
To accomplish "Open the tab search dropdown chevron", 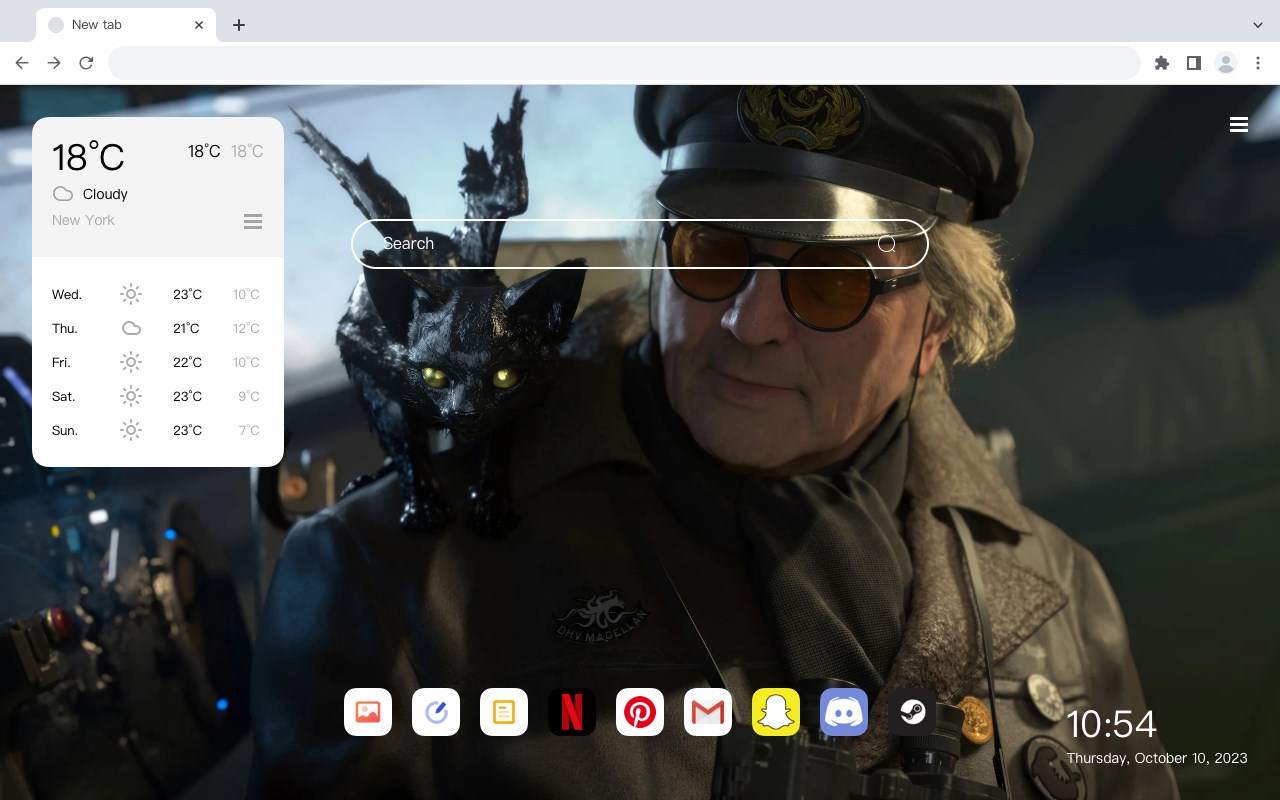I will click(1258, 25).
